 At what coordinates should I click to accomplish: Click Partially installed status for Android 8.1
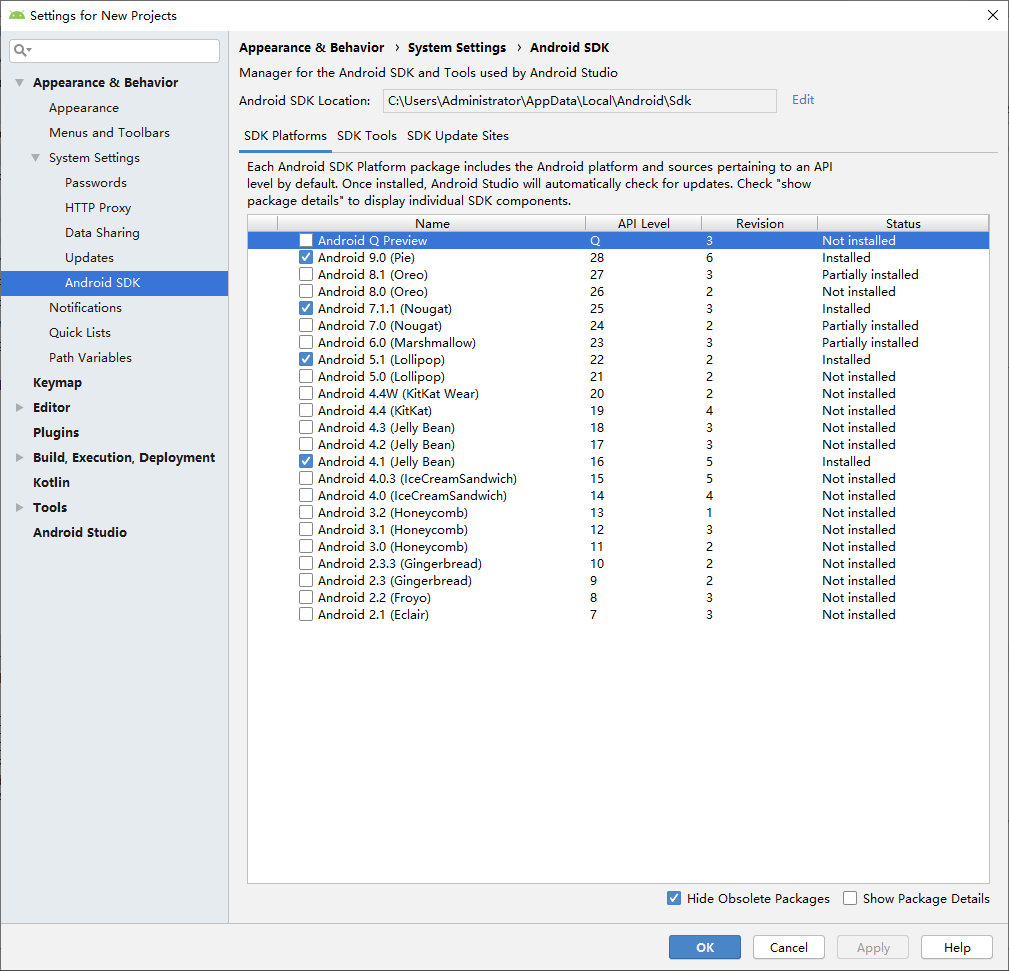(870, 274)
